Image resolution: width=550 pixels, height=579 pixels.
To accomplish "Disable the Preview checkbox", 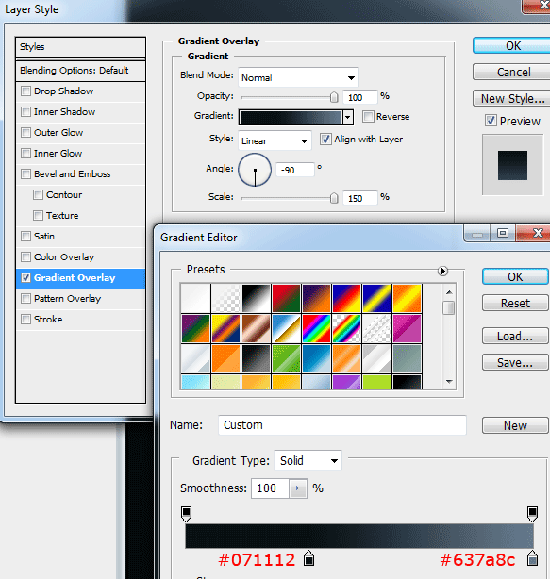I will point(491,120).
